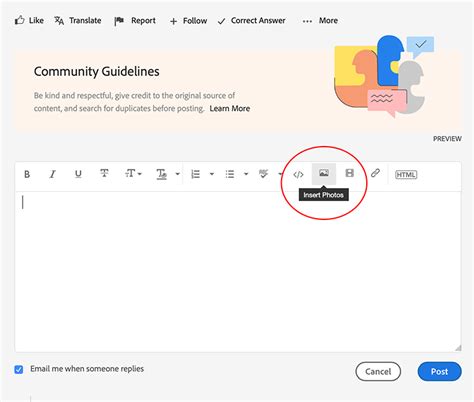Open the font size tool
474x402 pixels.
(x=130, y=174)
